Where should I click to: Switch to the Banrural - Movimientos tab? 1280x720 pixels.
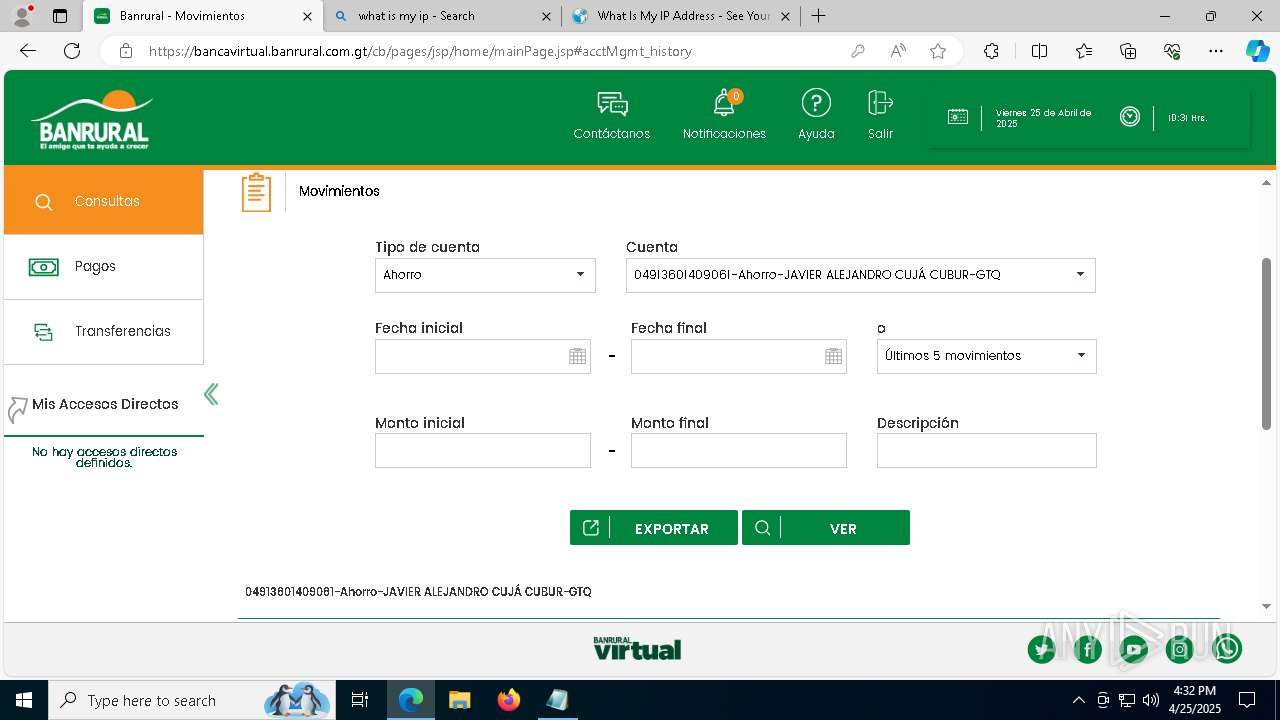point(202,16)
